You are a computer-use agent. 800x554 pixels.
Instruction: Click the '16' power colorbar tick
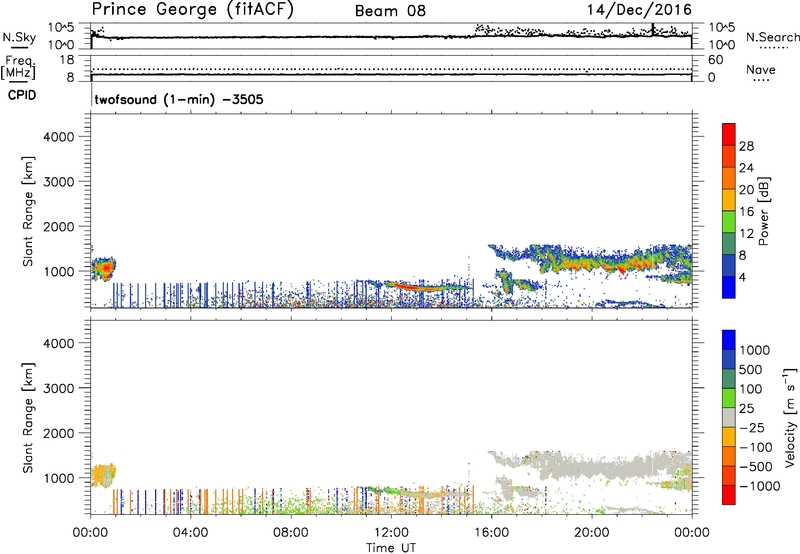pos(746,212)
